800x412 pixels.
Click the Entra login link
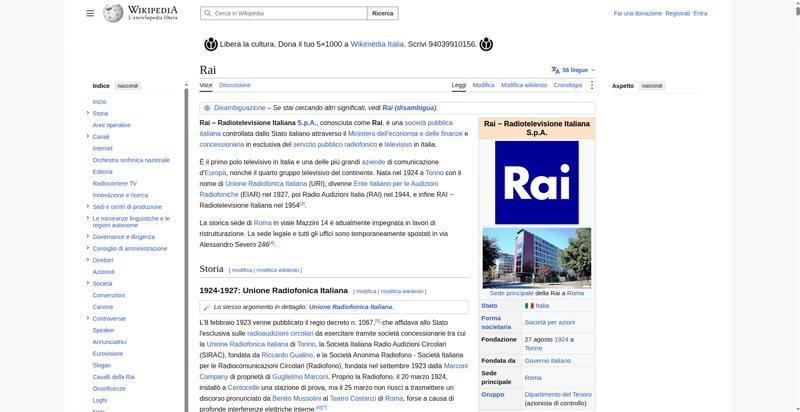tap(701, 14)
